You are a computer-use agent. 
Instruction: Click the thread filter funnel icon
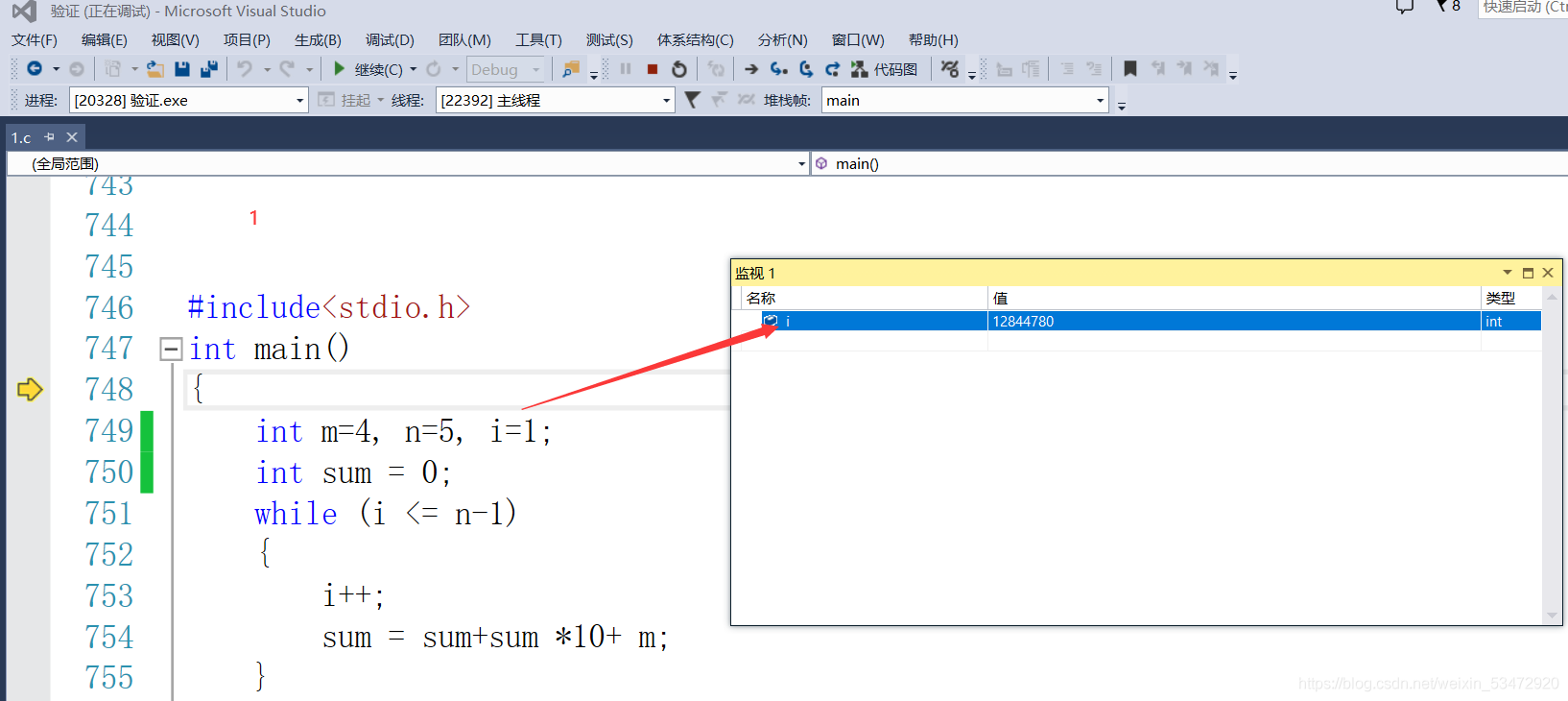pos(692,100)
